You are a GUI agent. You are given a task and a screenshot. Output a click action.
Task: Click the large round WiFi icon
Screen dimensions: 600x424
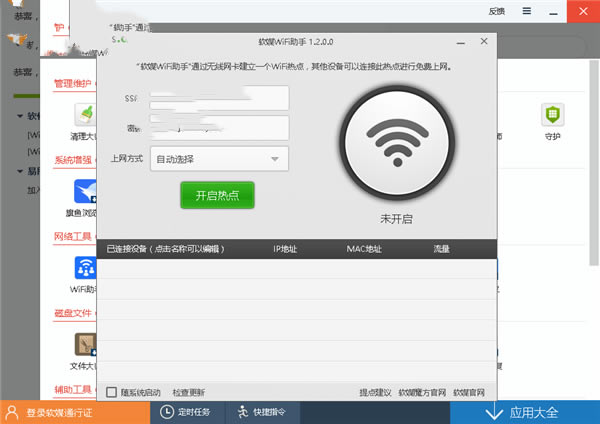pos(397,142)
